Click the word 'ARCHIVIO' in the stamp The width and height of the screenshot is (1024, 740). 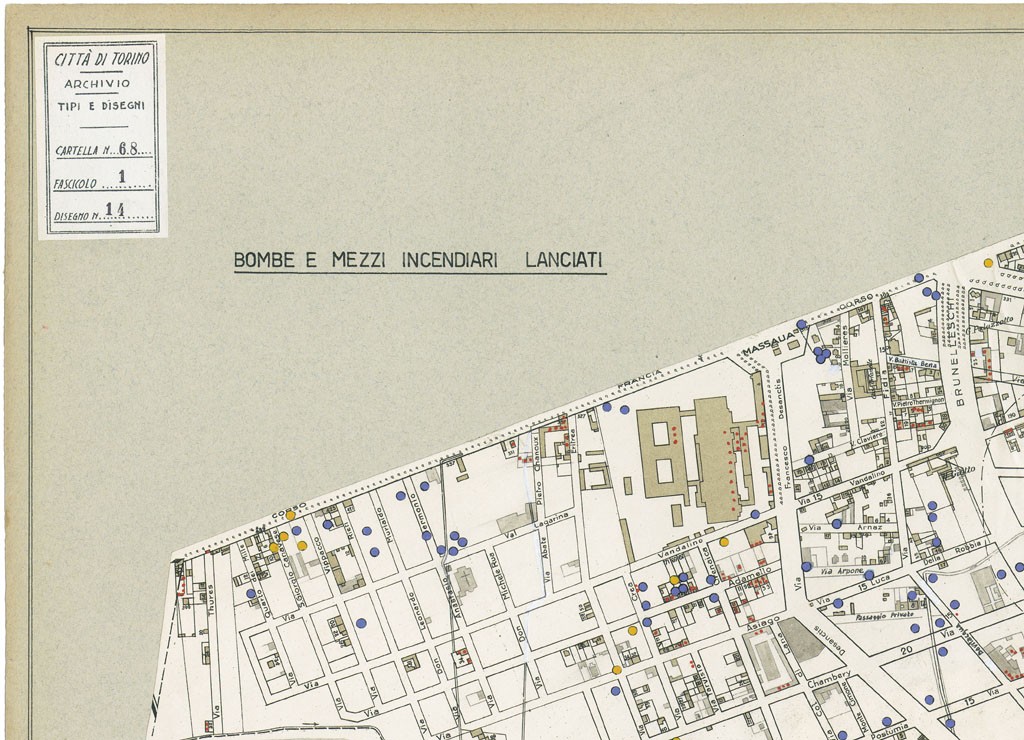pos(97,84)
